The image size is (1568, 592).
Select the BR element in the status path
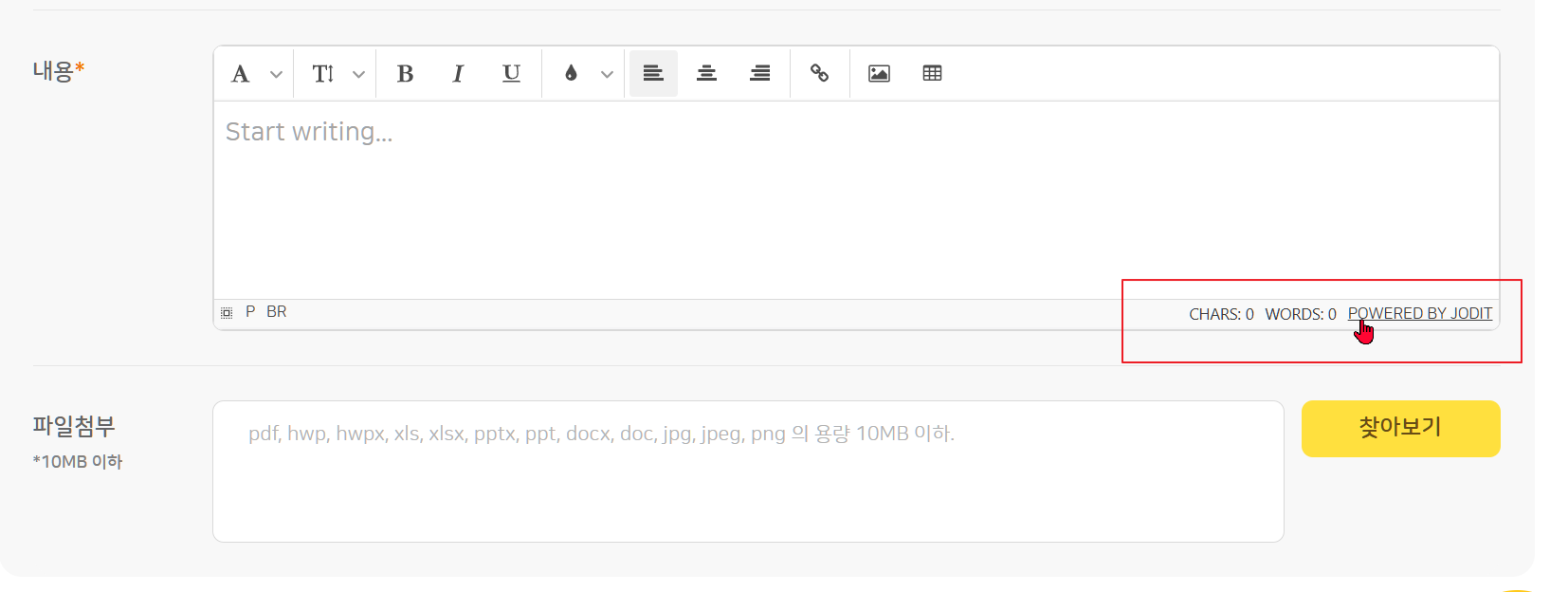pyautogui.click(x=276, y=311)
